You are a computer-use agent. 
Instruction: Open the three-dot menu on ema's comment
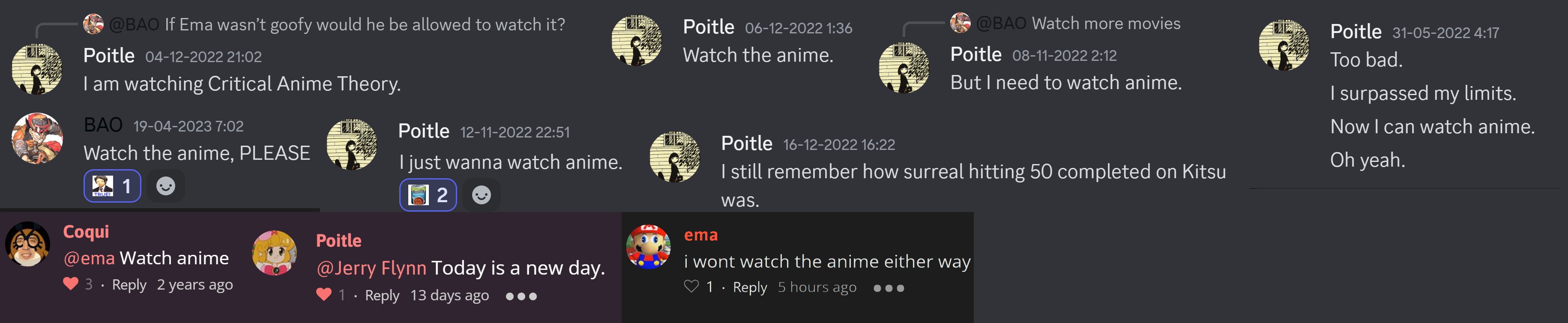click(889, 288)
